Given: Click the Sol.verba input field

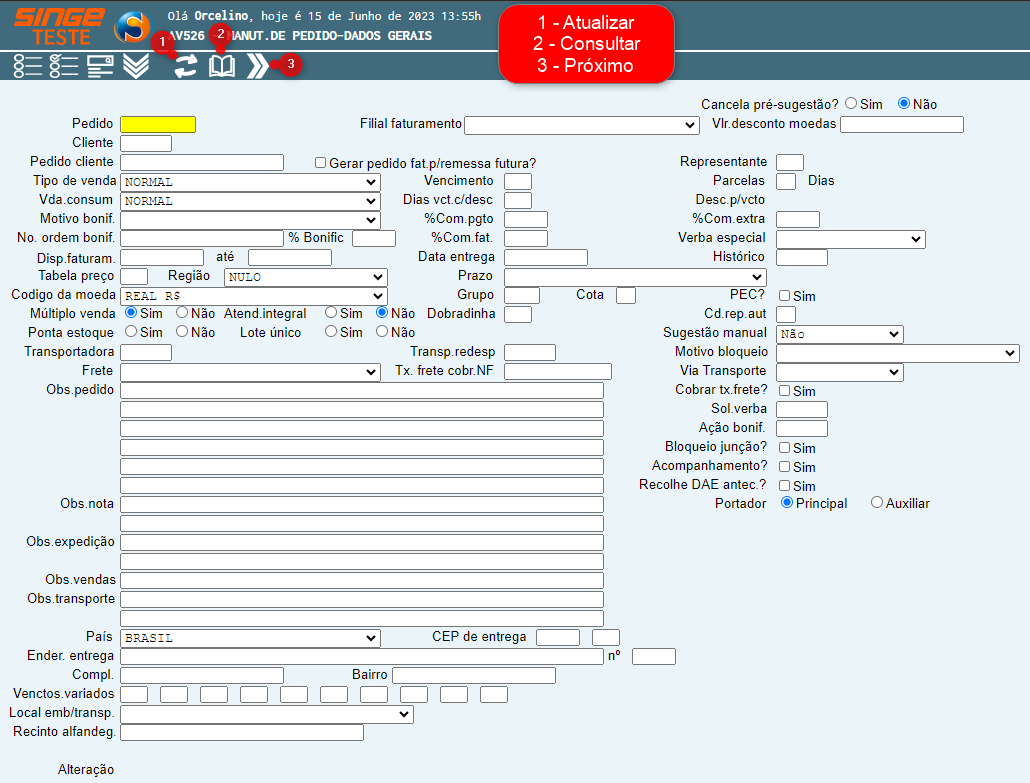Looking at the screenshot, I should tap(802, 410).
